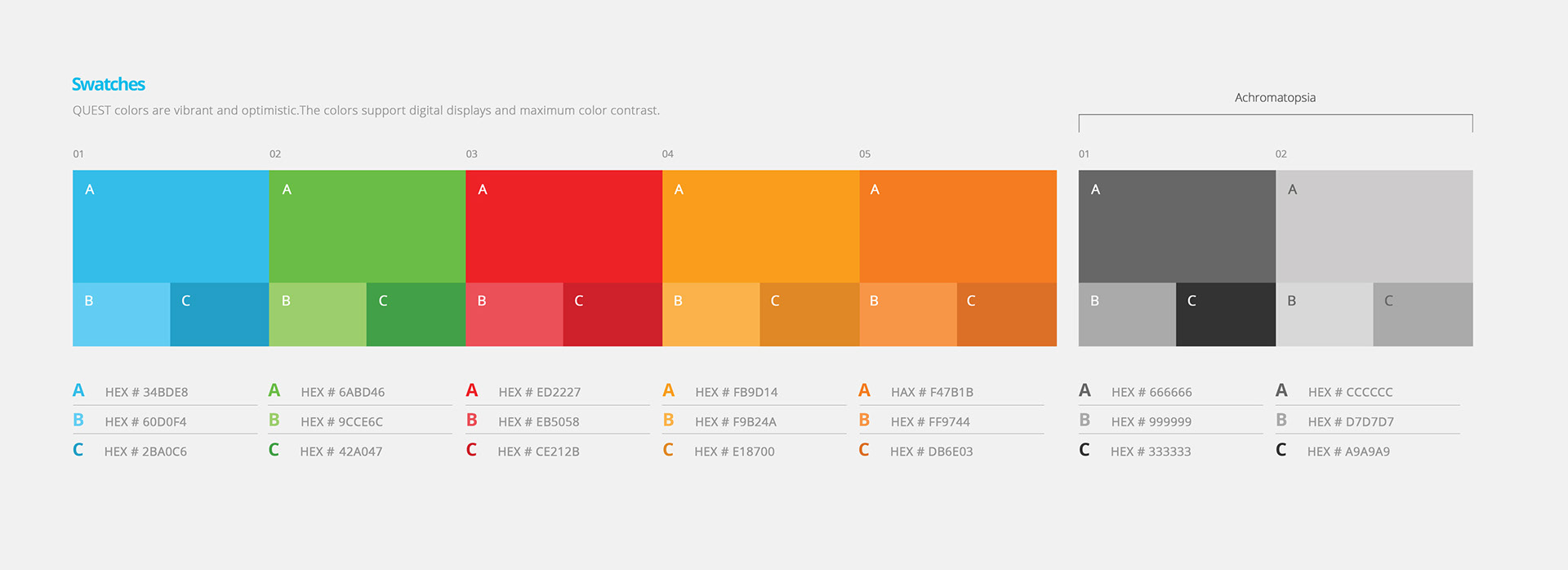Pick the dark green swatch C
The image size is (1568, 570).
point(416,314)
